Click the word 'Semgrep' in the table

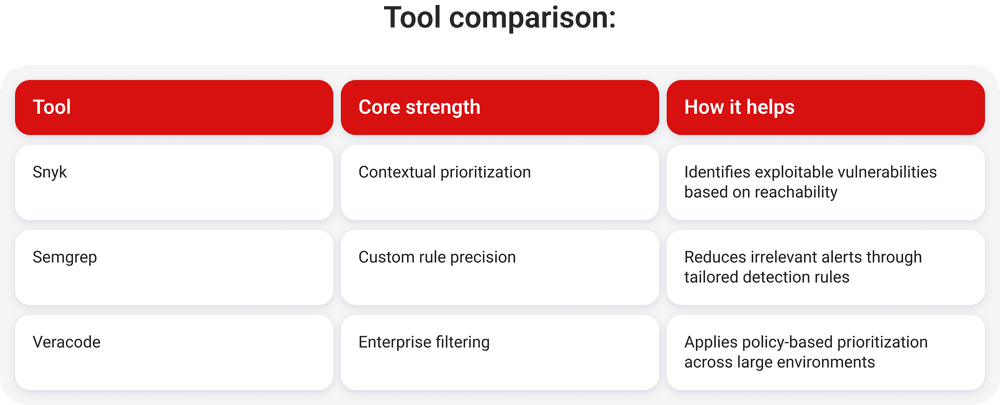tap(64, 257)
